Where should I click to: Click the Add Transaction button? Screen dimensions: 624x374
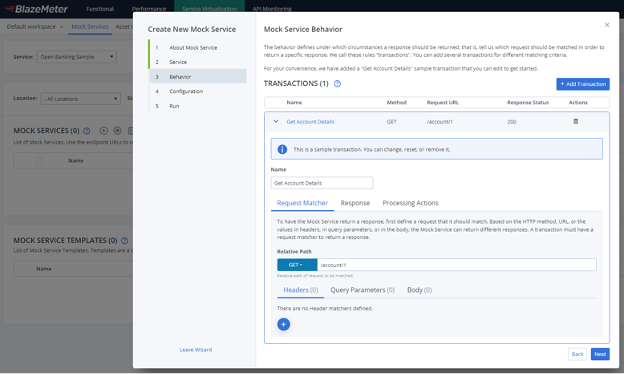tap(583, 84)
